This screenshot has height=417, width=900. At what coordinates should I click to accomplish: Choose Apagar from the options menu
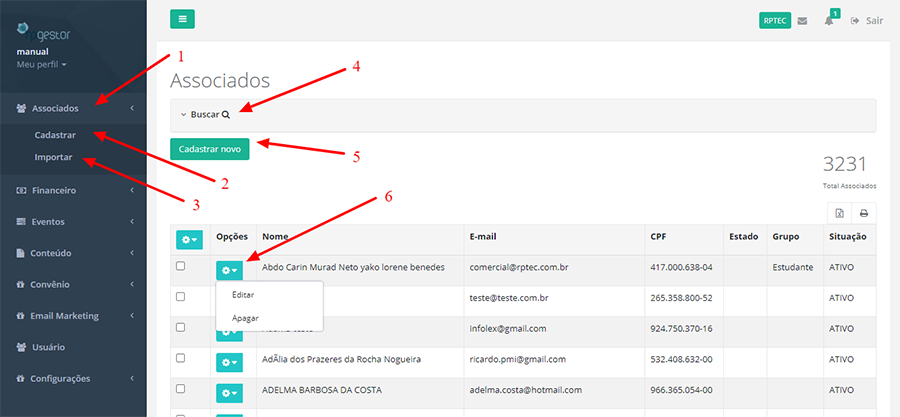(245, 318)
